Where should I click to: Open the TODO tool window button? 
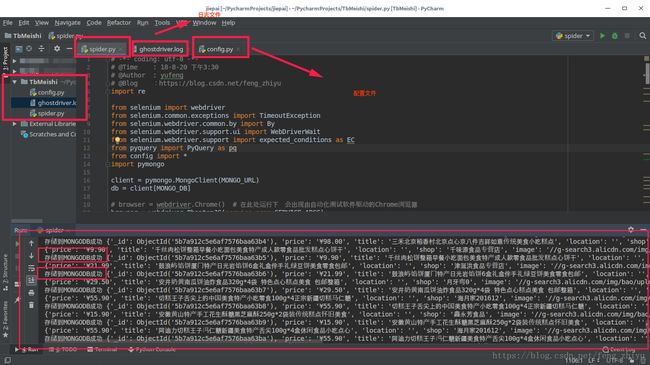(63, 350)
